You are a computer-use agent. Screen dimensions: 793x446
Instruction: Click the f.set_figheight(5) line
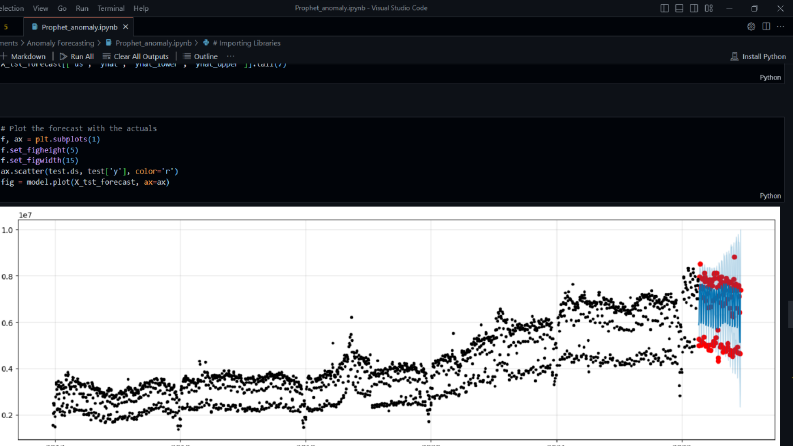pyautogui.click(x=39, y=150)
